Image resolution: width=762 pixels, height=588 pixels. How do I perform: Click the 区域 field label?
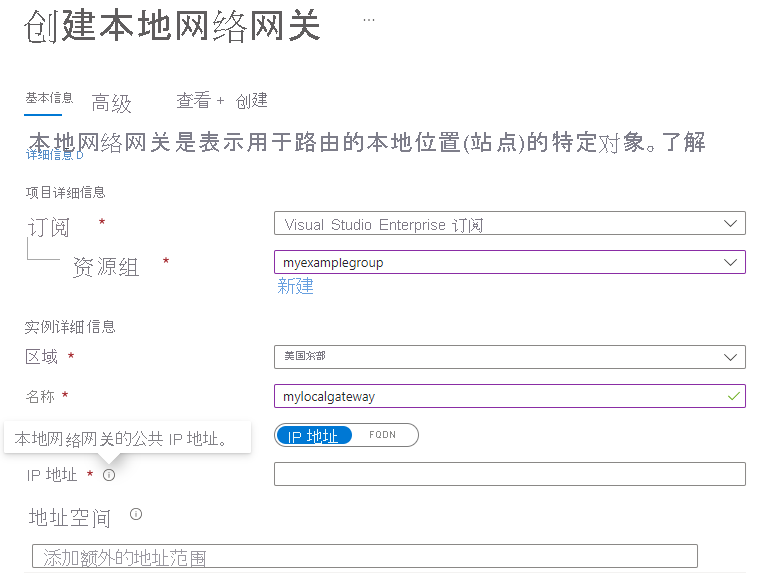pyautogui.click(x=42, y=357)
